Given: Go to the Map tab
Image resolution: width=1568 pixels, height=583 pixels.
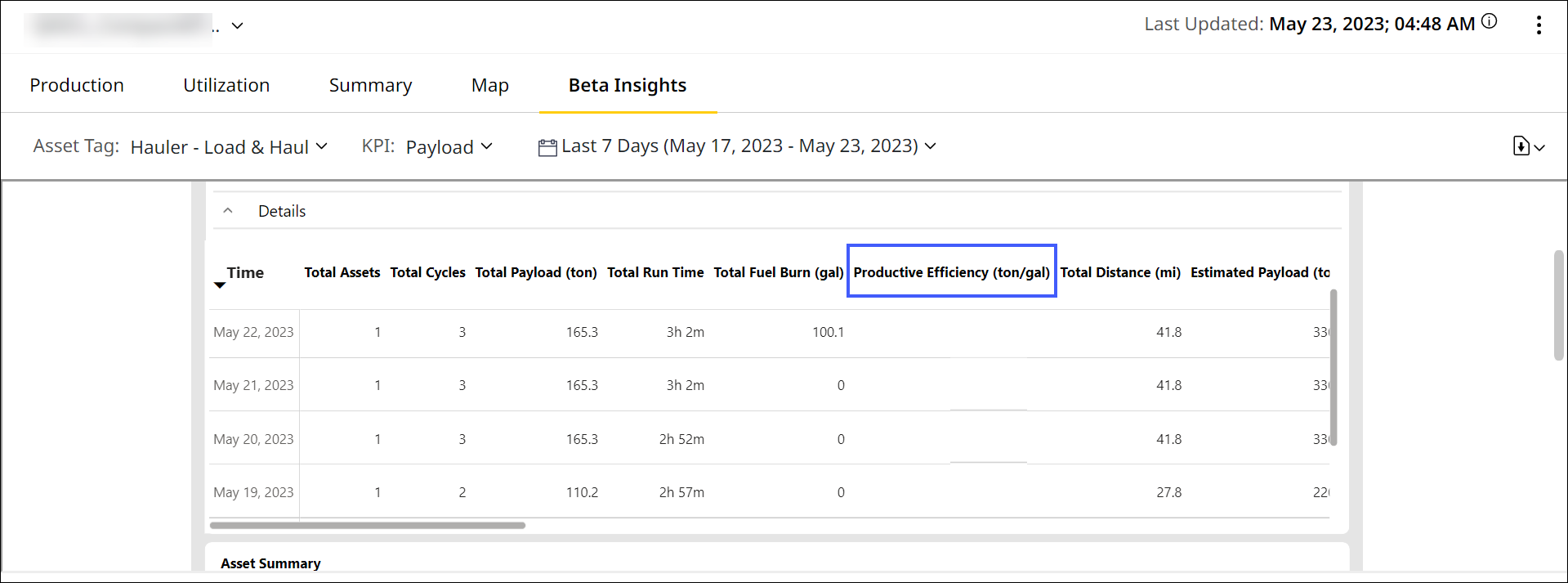Looking at the screenshot, I should [x=490, y=85].
